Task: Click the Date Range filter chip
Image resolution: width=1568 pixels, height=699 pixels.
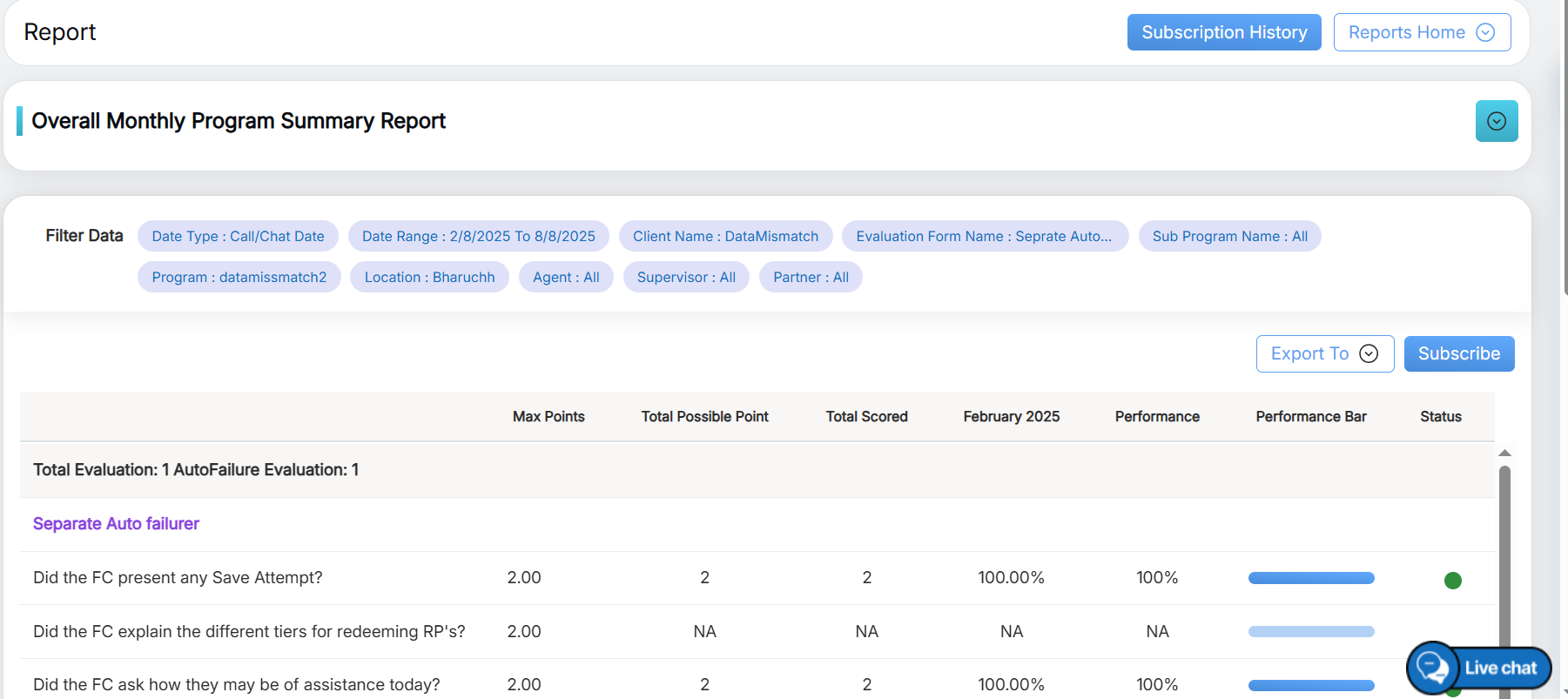Action: point(478,236)
